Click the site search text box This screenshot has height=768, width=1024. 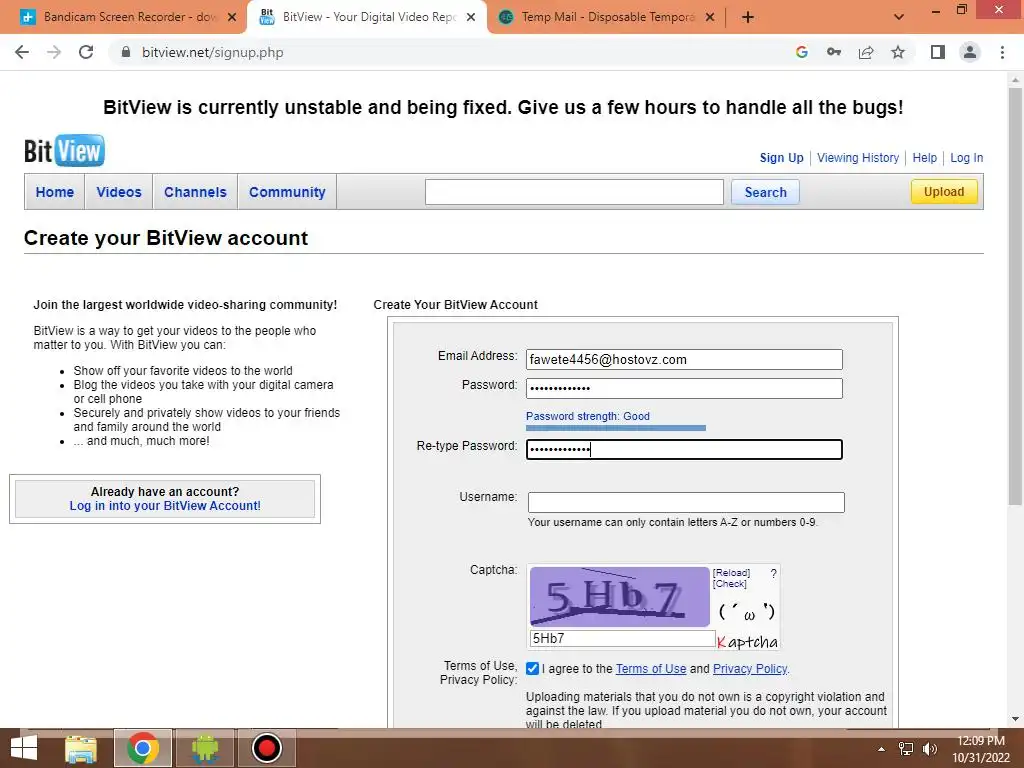[x=574, y=192]
